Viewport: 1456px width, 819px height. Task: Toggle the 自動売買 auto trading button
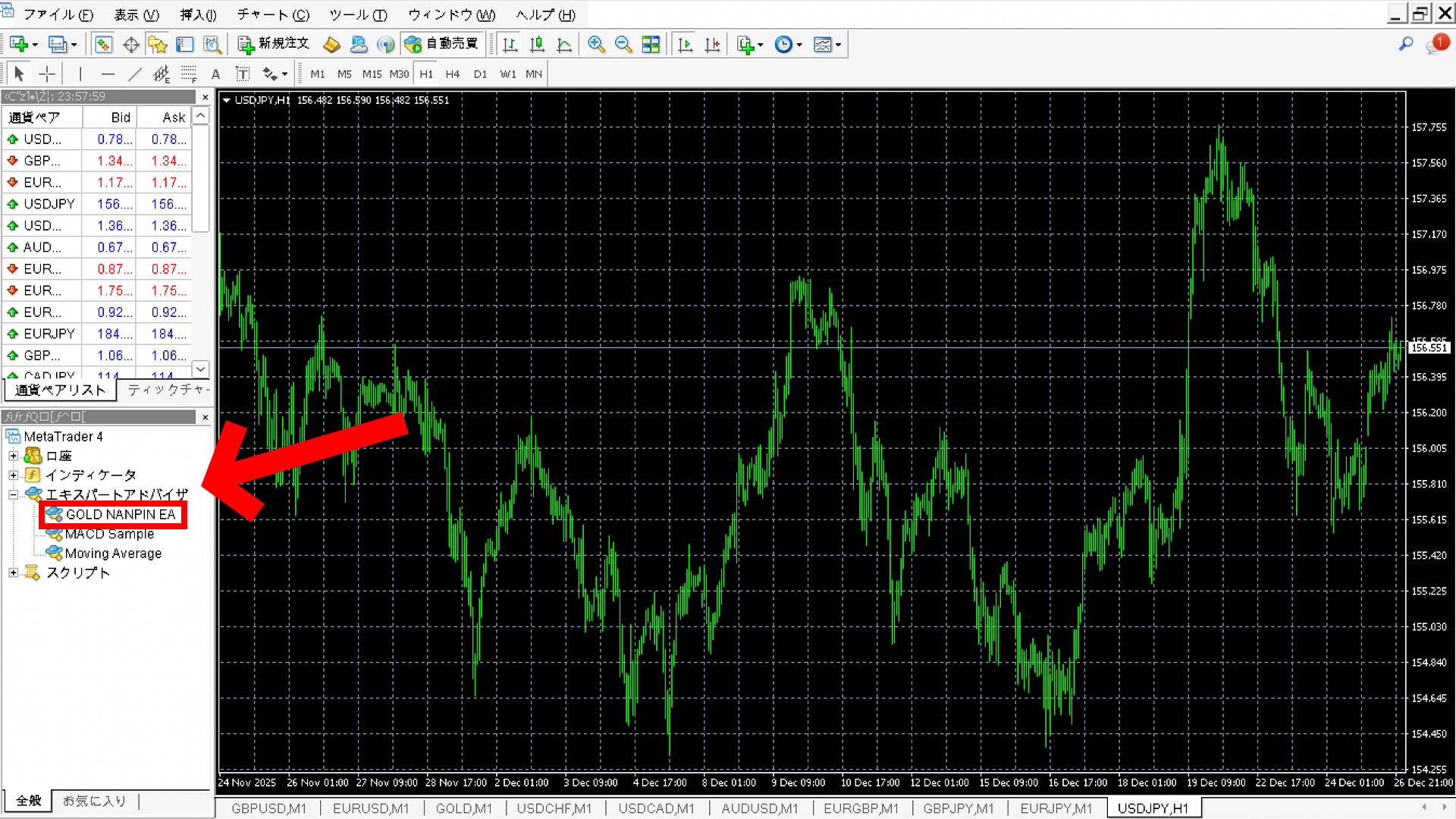[442, 44]
